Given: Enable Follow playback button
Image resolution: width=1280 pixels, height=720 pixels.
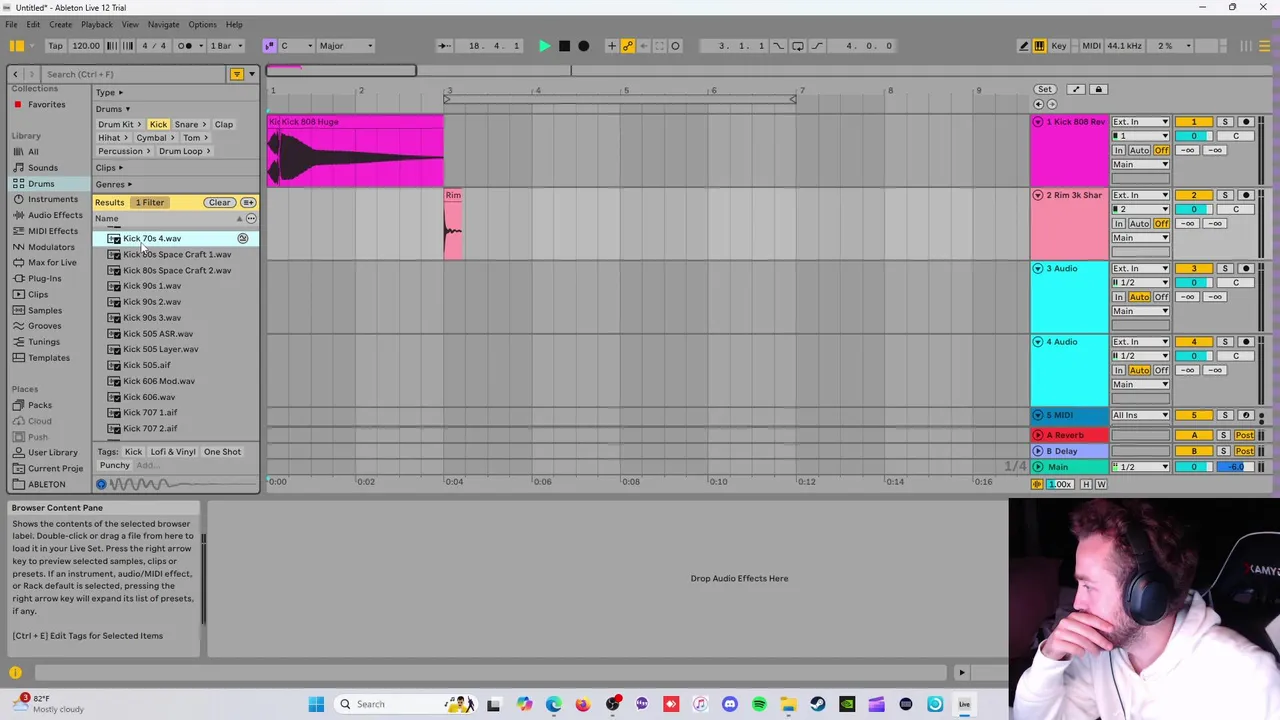Looking at the screenshot, I should coord(443,46).
